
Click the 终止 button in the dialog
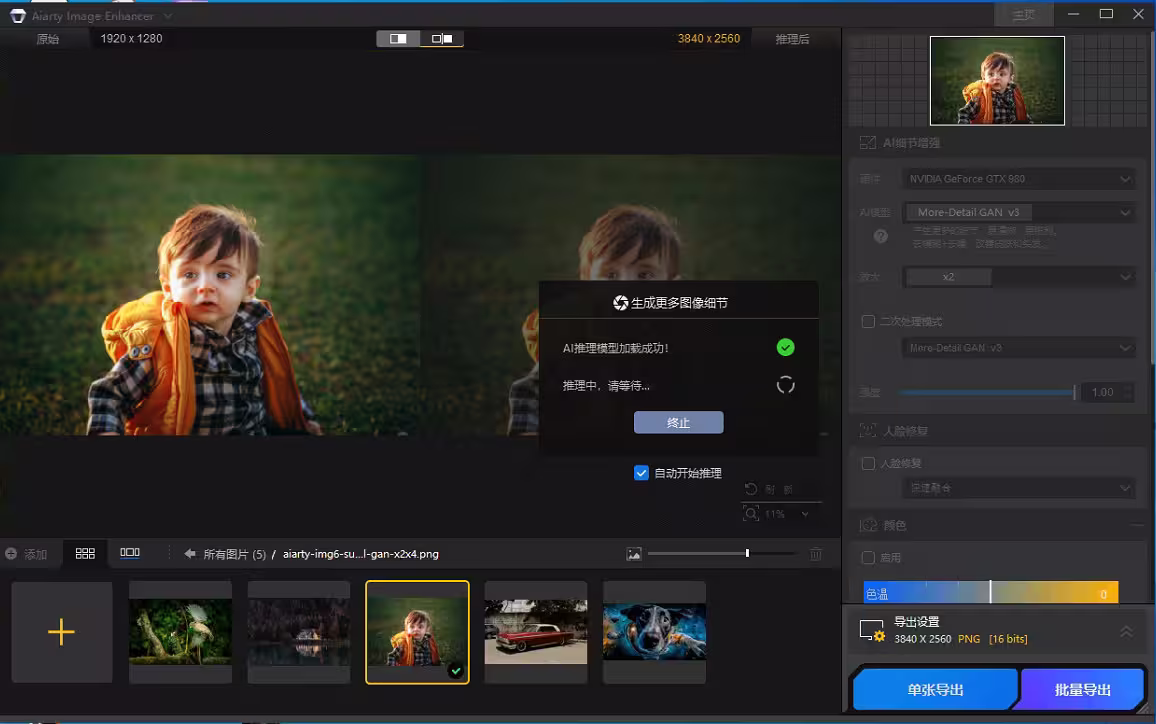tap(678, 422)
